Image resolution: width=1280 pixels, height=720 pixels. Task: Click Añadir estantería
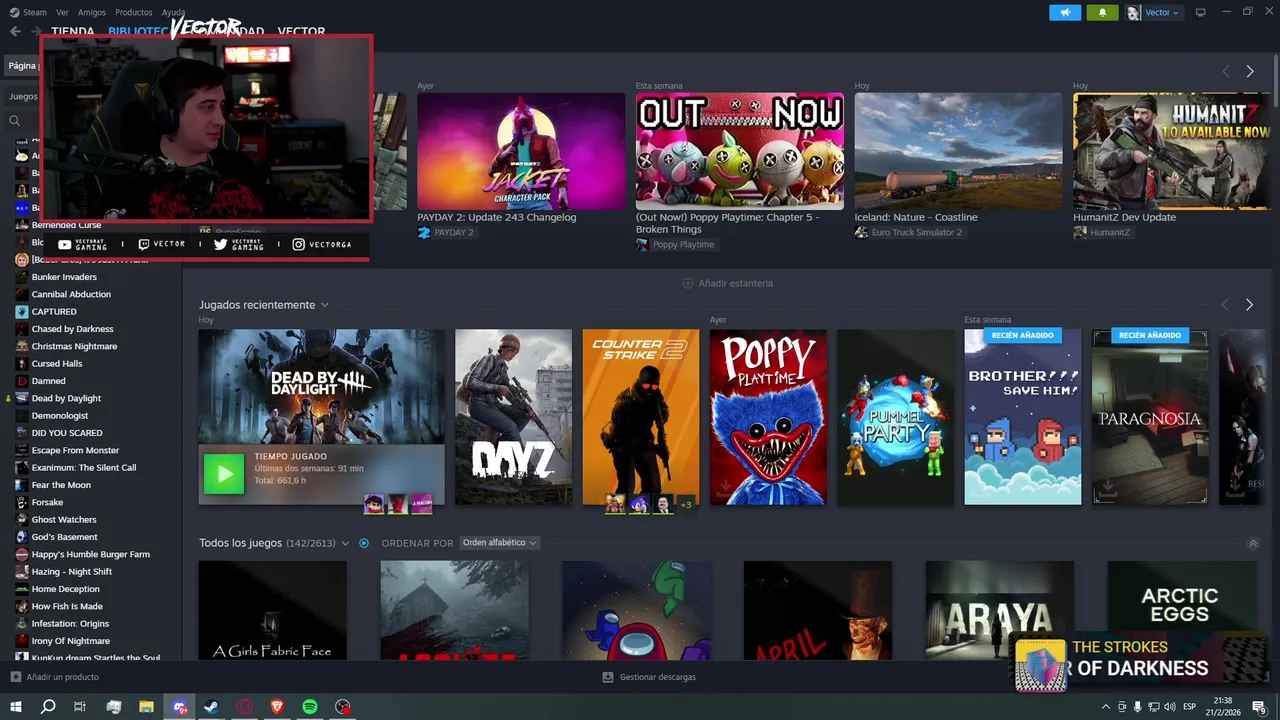click(735, 283)
